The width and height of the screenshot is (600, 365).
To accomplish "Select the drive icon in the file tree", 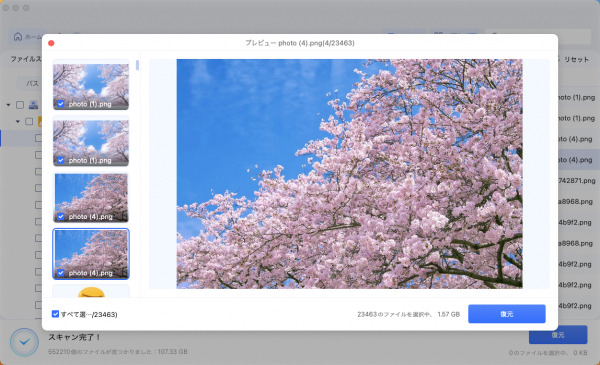I will (34, 105).
